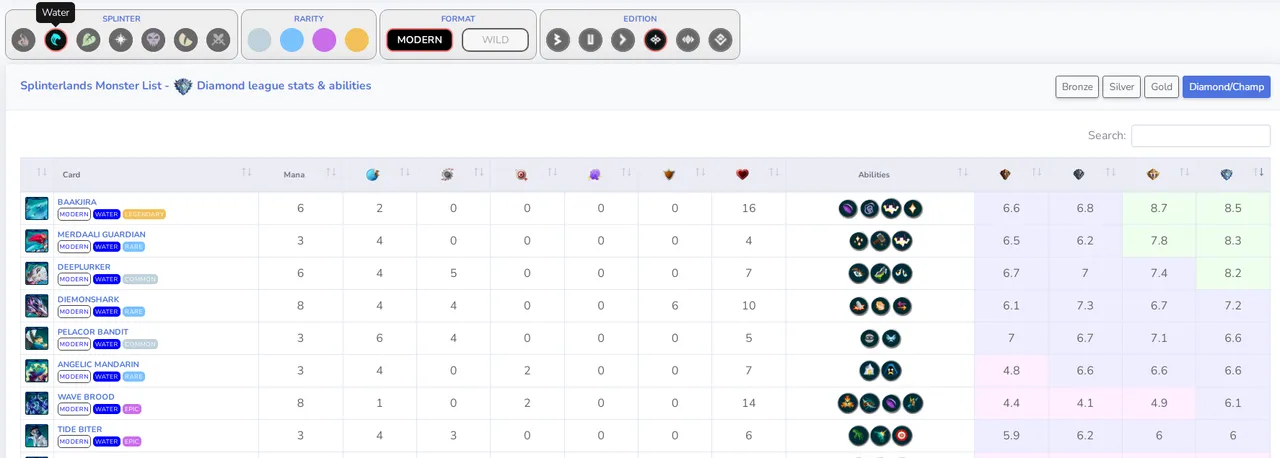Screen dimensions: 1280x458
Task: Open the ANGELIC MANDARIN card link
Action: click(x=98, y=365)
